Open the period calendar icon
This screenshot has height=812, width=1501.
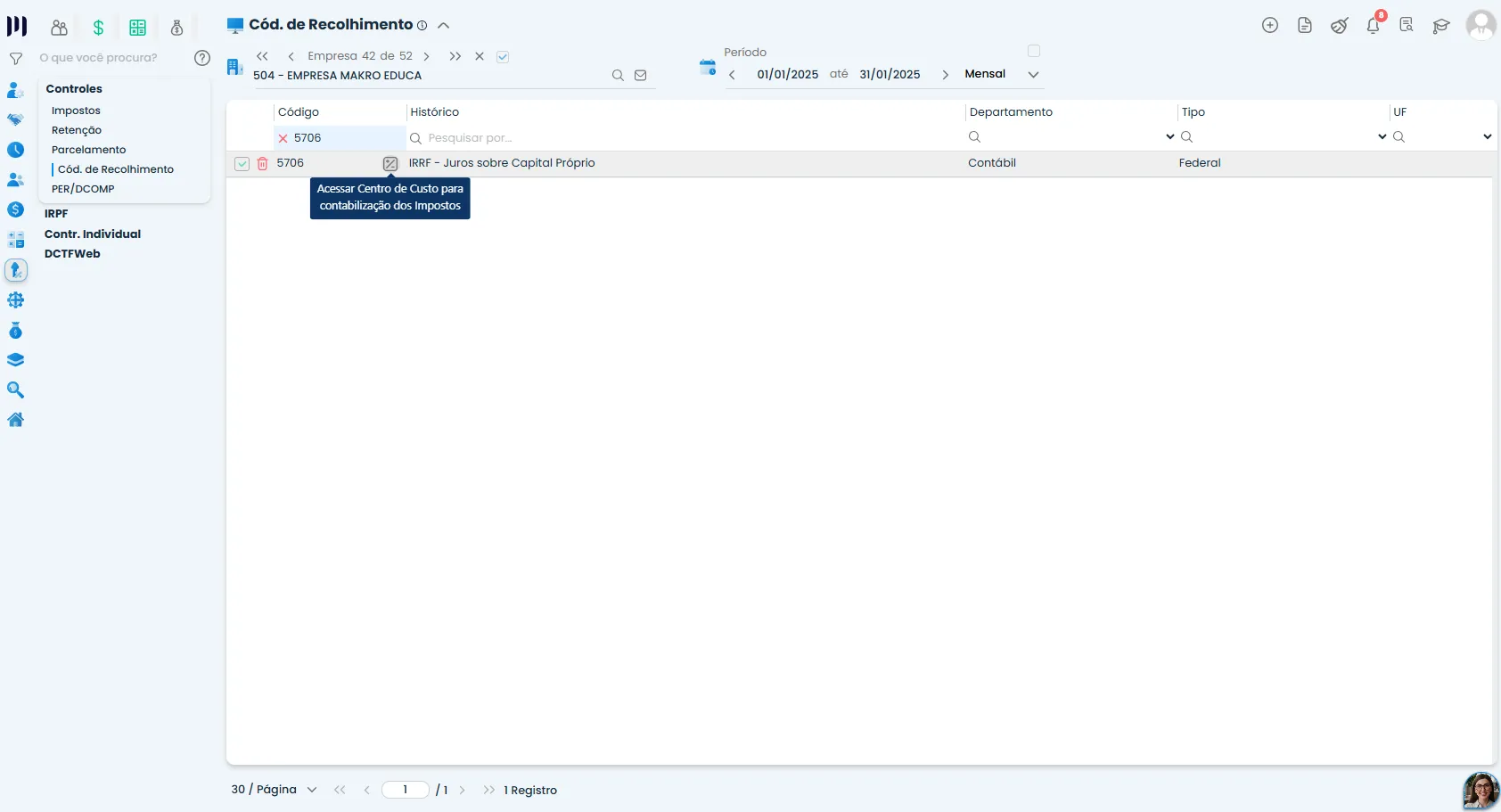tap(708, 67)
